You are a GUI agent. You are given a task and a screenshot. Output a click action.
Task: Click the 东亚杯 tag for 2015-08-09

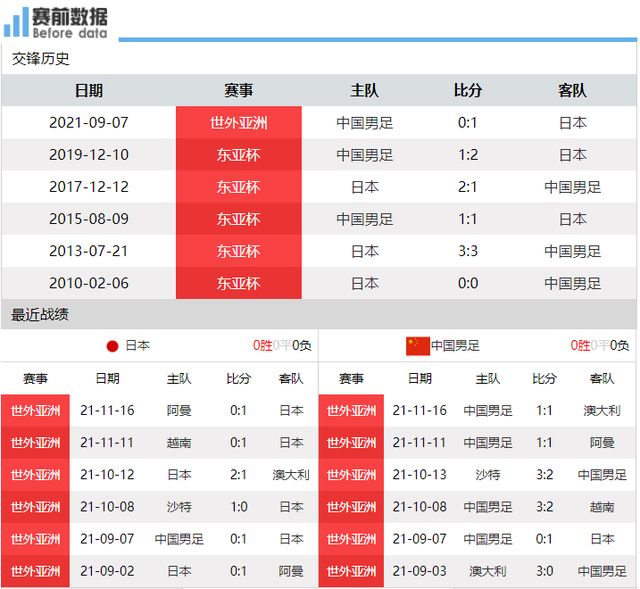click(239, 219)
